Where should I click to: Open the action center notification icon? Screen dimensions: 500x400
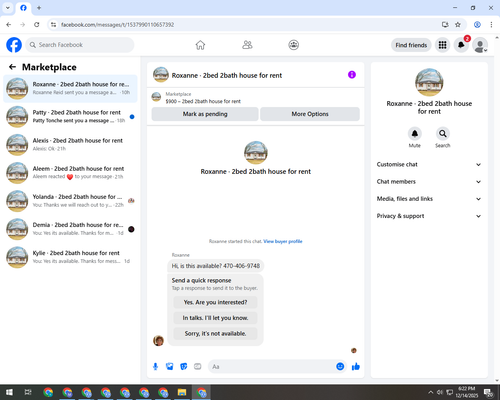[x=489, y=392]
